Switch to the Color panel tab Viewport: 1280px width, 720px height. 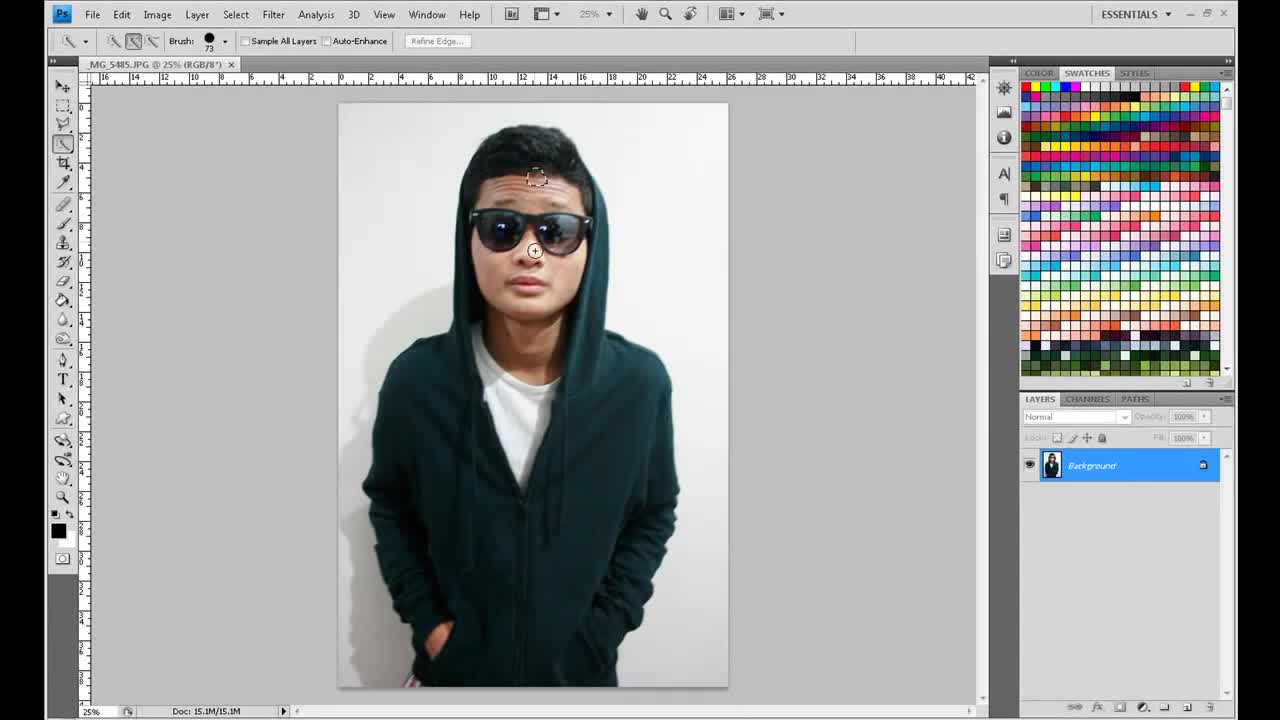point(1038,73)
